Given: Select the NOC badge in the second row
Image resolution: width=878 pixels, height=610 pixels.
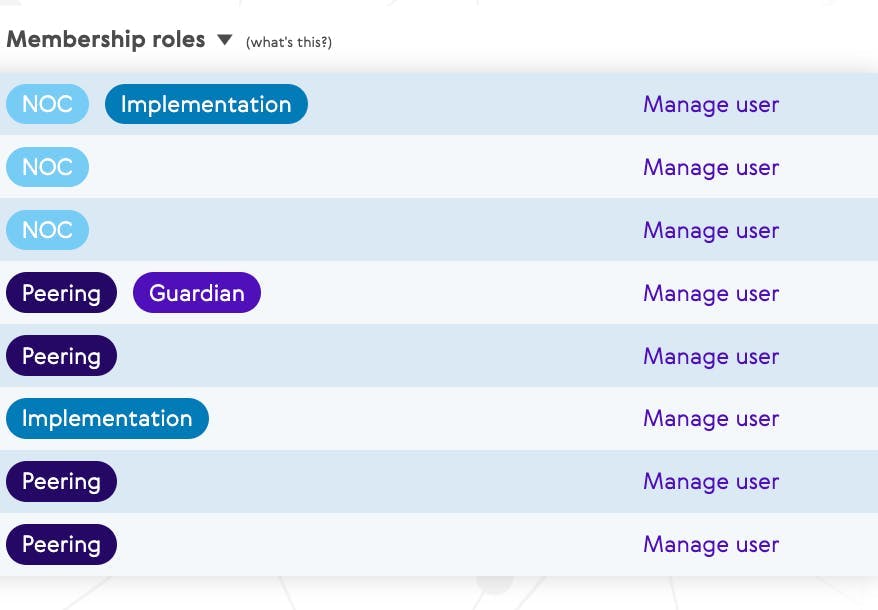Looking at the screenshot, I should pos(48,167).
